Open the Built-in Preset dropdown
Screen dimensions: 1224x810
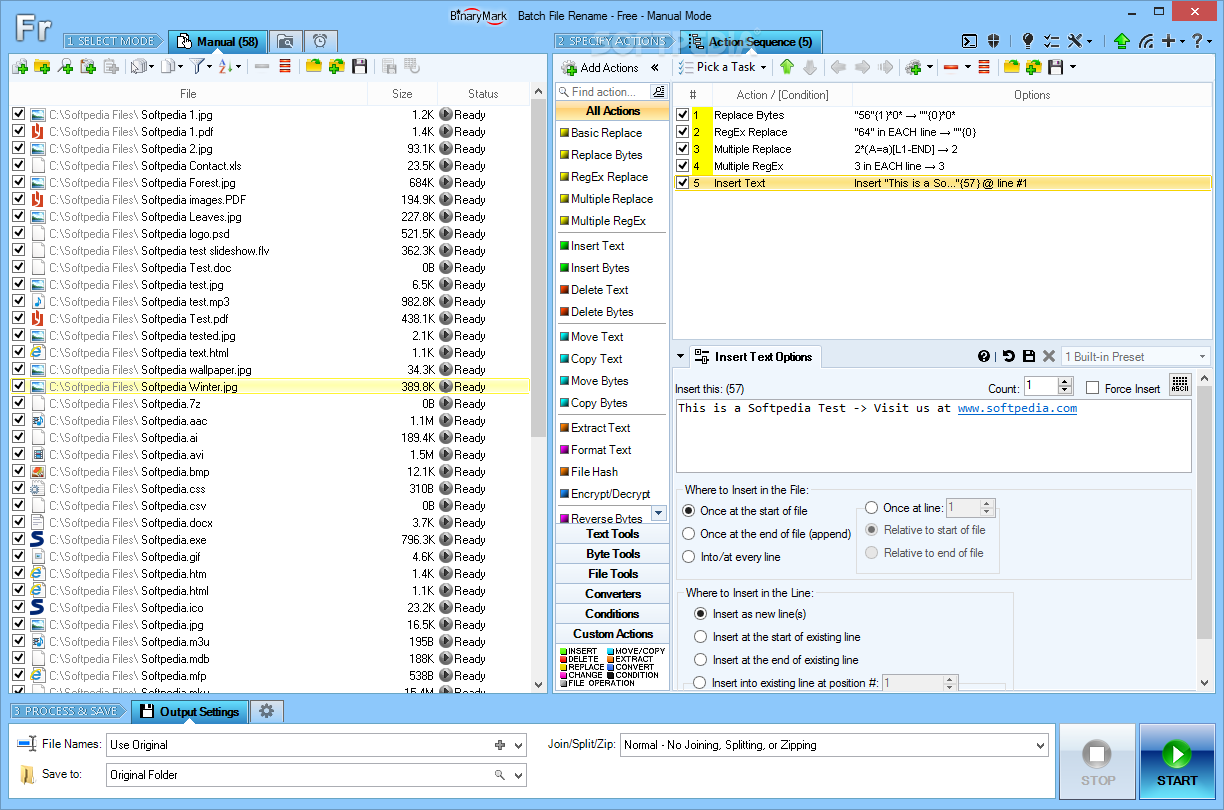tap(1135, 356)
